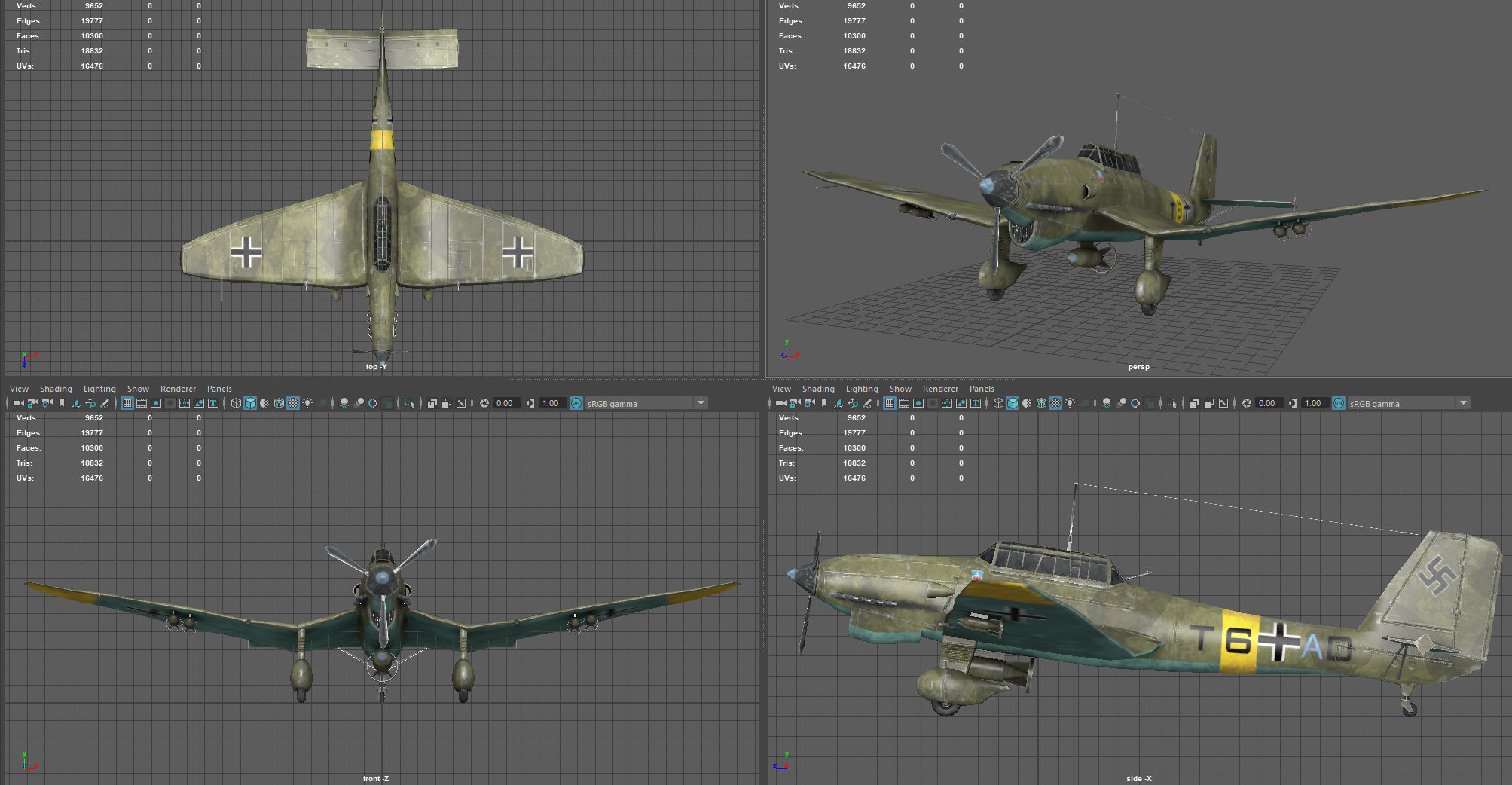Activate the grease pencil tool icon
The width and height of the screenshot is (1512, 785).
tap(105, 402)
